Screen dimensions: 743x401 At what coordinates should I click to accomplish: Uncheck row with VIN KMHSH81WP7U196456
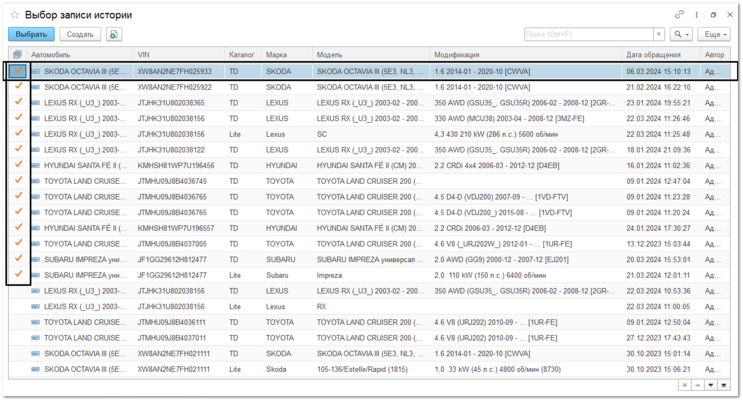point(18,164)
